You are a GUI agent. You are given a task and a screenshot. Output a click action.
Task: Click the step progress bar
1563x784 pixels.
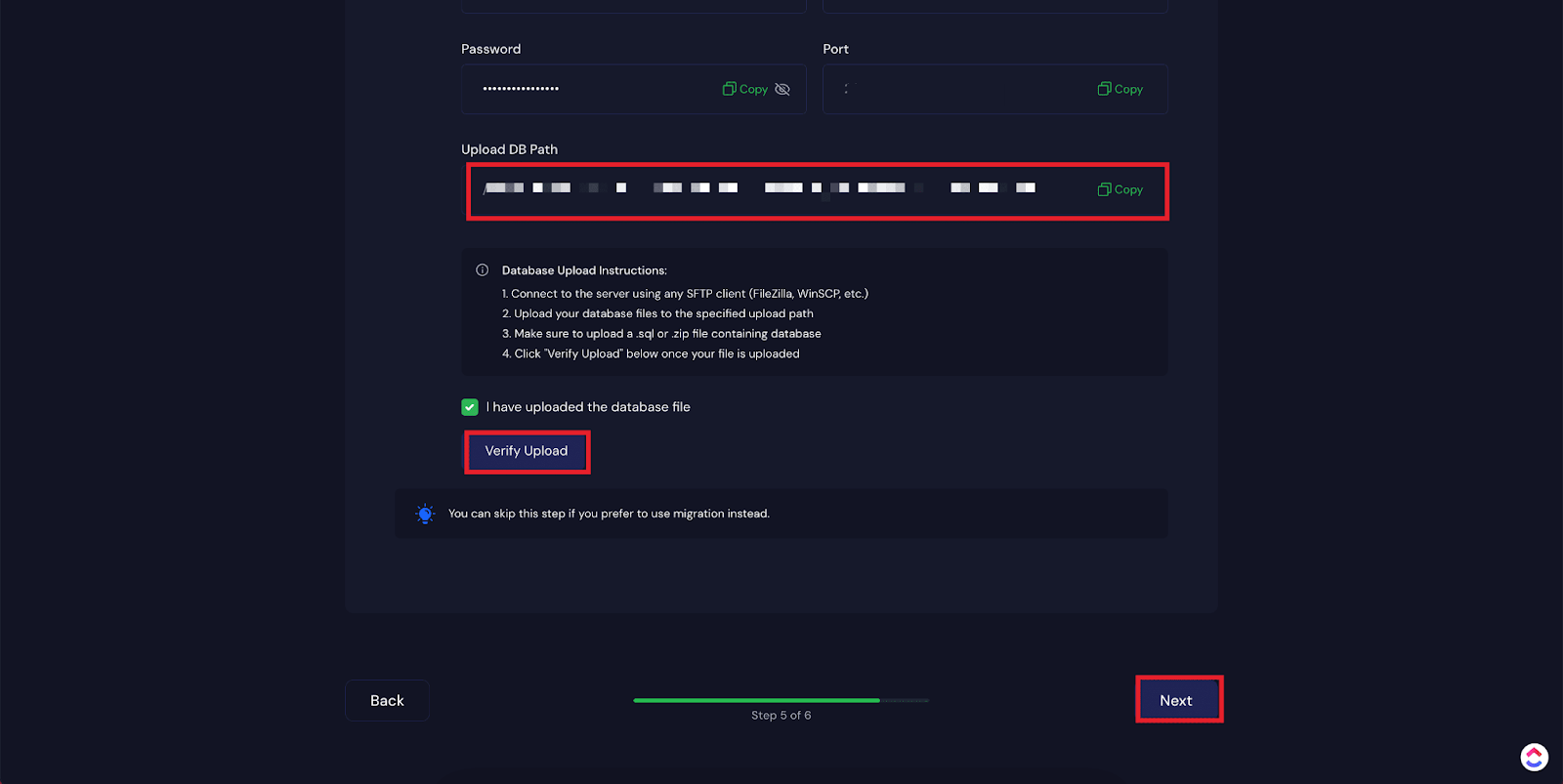pyautogui.click(x=780, y=700)
